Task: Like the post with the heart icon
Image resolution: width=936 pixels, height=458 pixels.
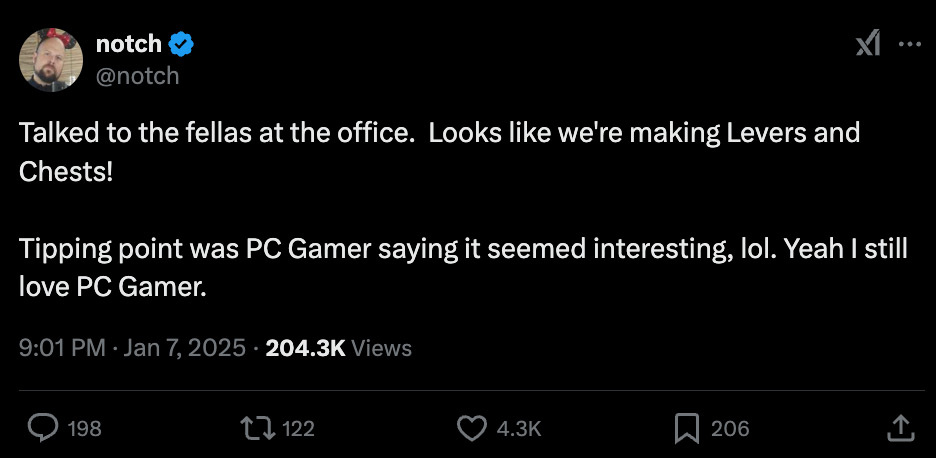Action: (470, 428)
